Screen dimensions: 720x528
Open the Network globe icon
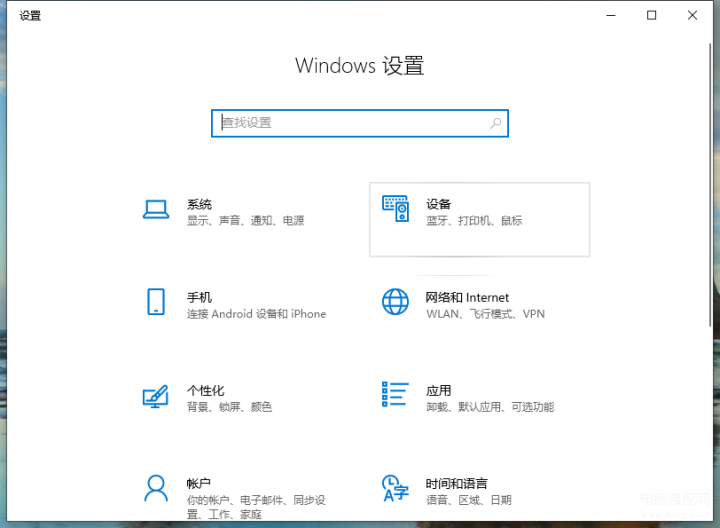pos(395,302)
